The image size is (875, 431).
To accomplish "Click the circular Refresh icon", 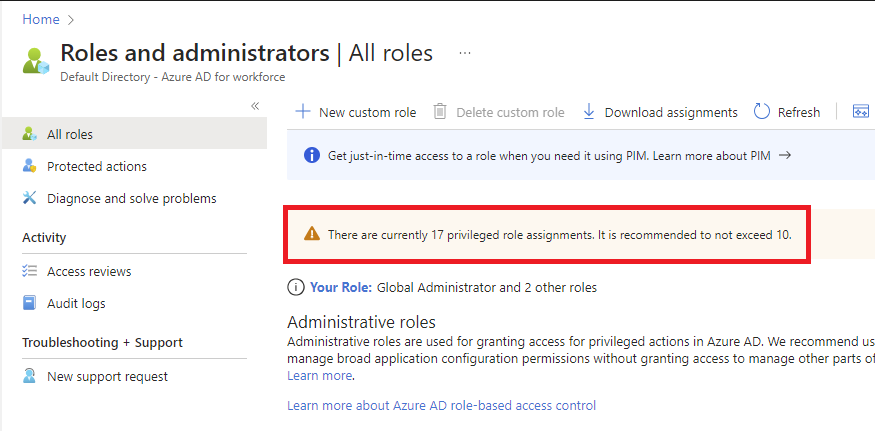I will [762, 112].
